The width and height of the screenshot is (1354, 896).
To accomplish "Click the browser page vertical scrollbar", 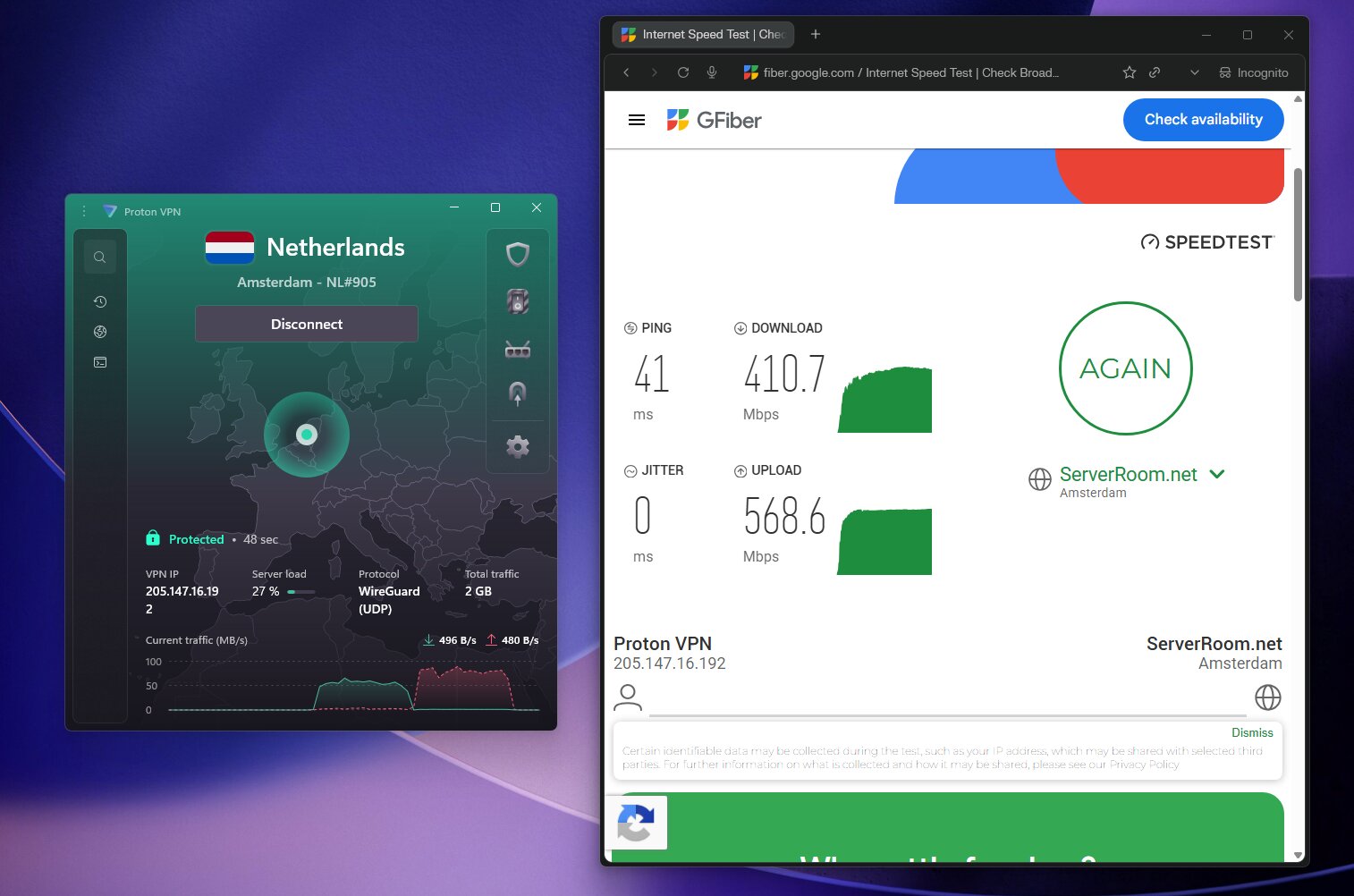I will click(x=1298, y=234).
